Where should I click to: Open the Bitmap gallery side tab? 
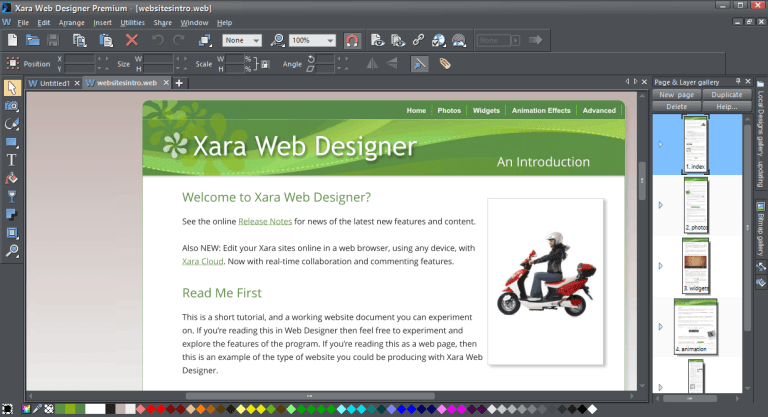pyautogui.click(x=761, y=229)
